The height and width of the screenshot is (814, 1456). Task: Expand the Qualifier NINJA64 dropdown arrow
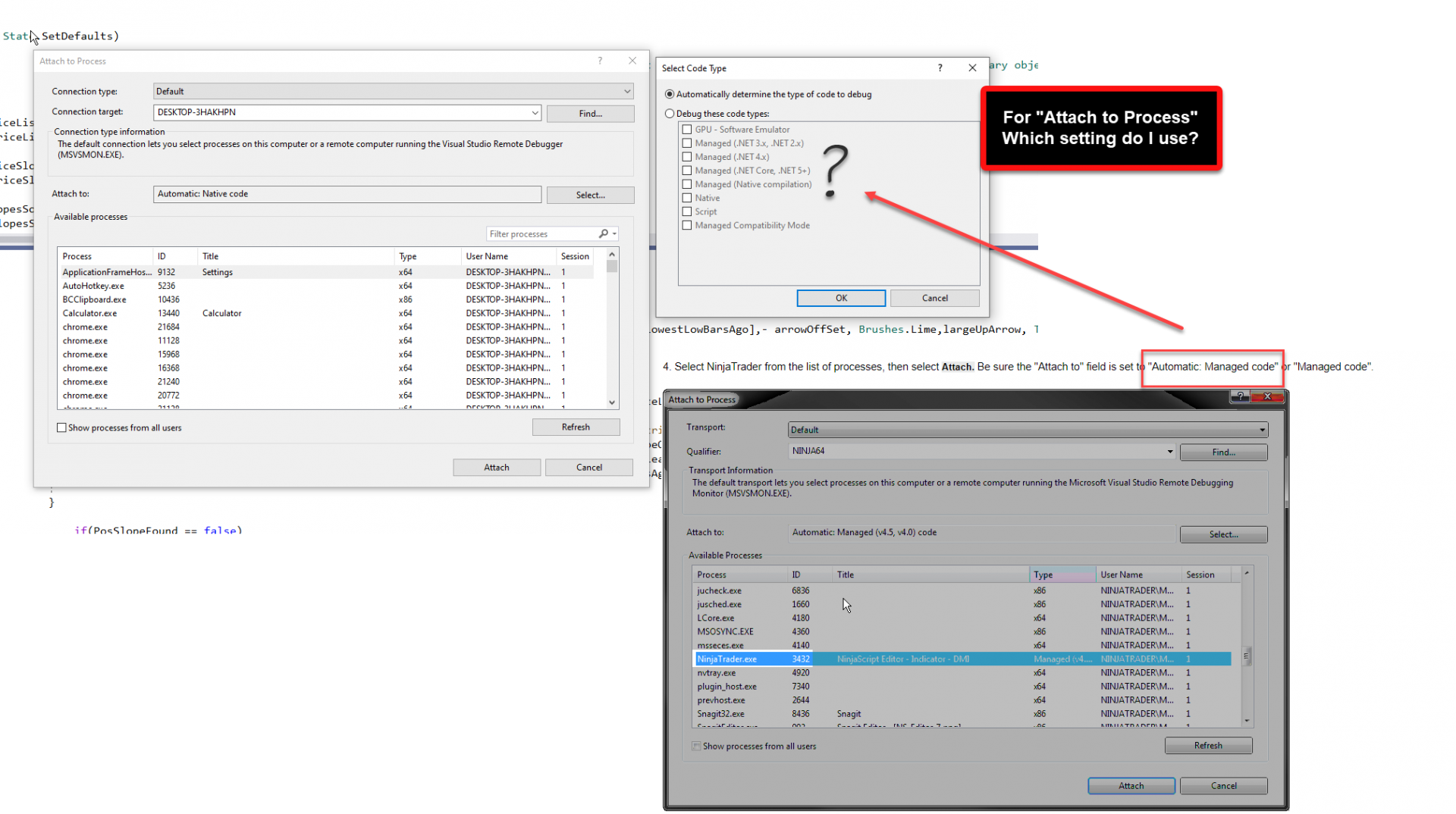point(1170,452)
